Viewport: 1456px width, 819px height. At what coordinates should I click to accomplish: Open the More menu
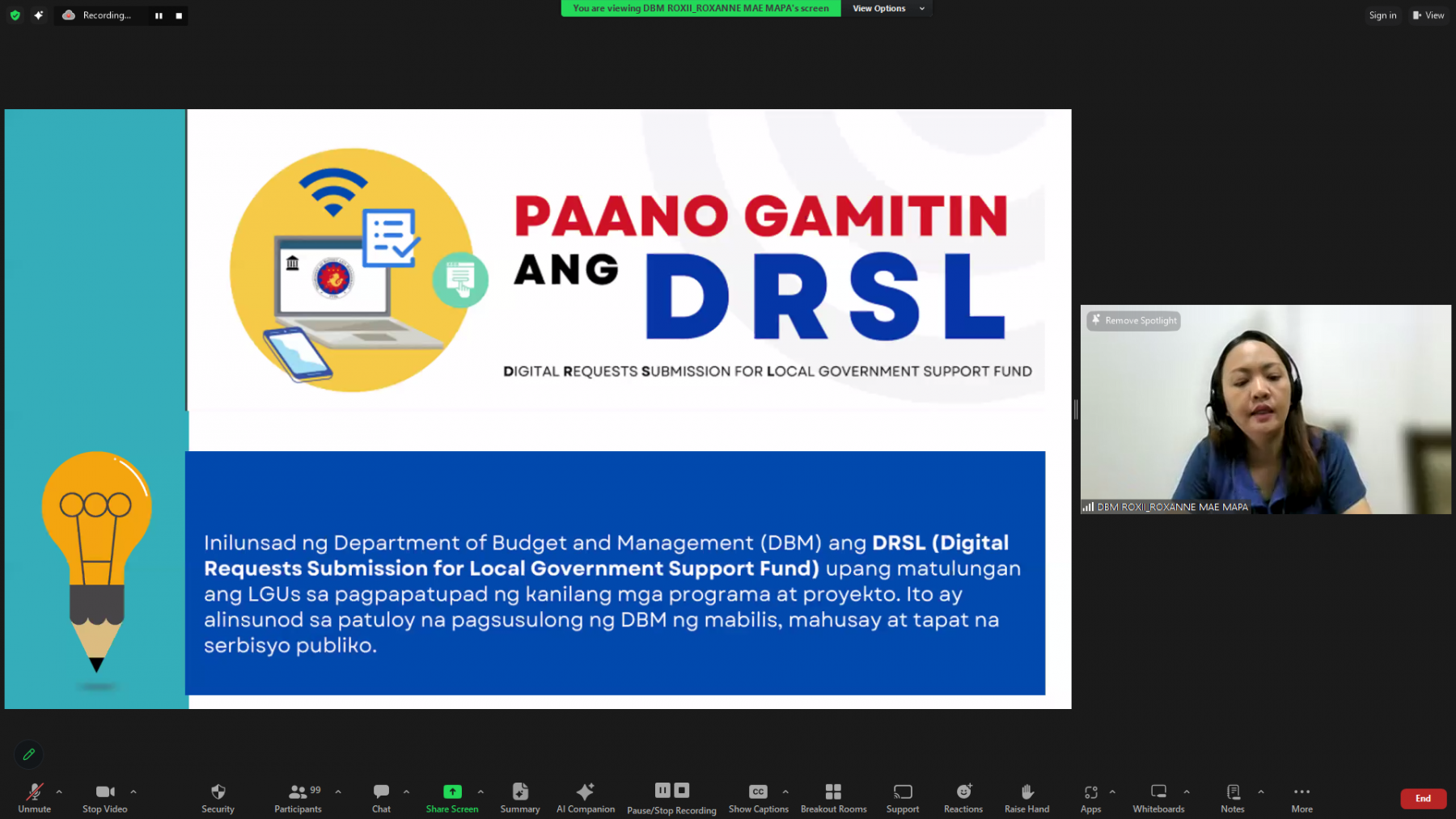point(1302,797)
